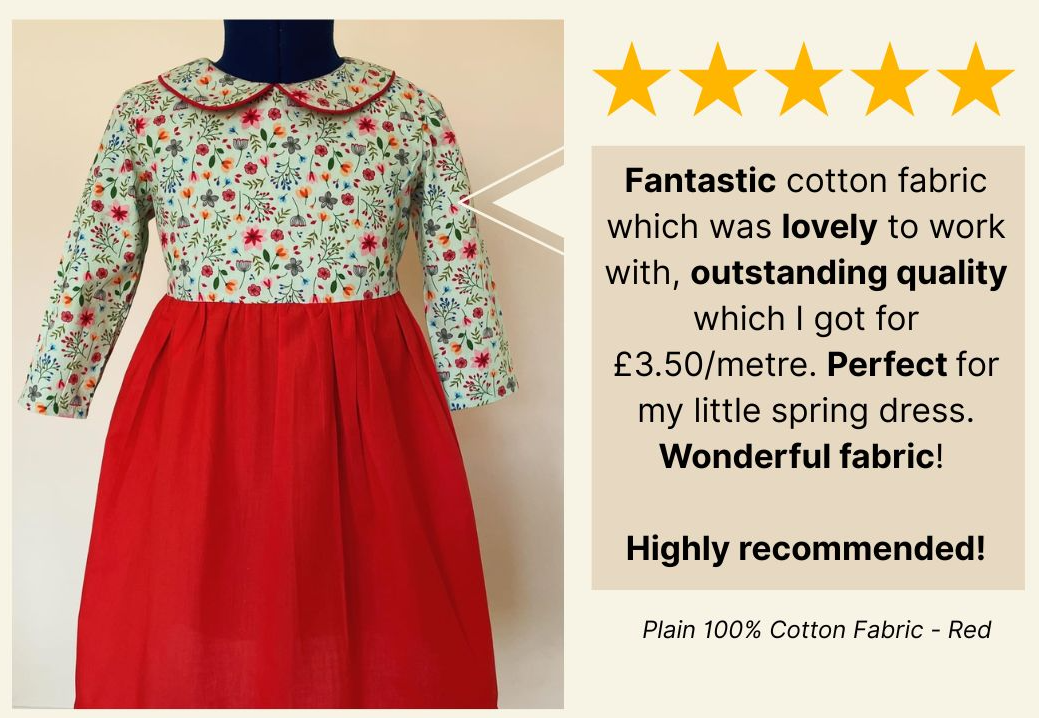This screenshot has height=718, width=1039.
Task: Click the Highly recommended! text
Action: pos(805,548)
